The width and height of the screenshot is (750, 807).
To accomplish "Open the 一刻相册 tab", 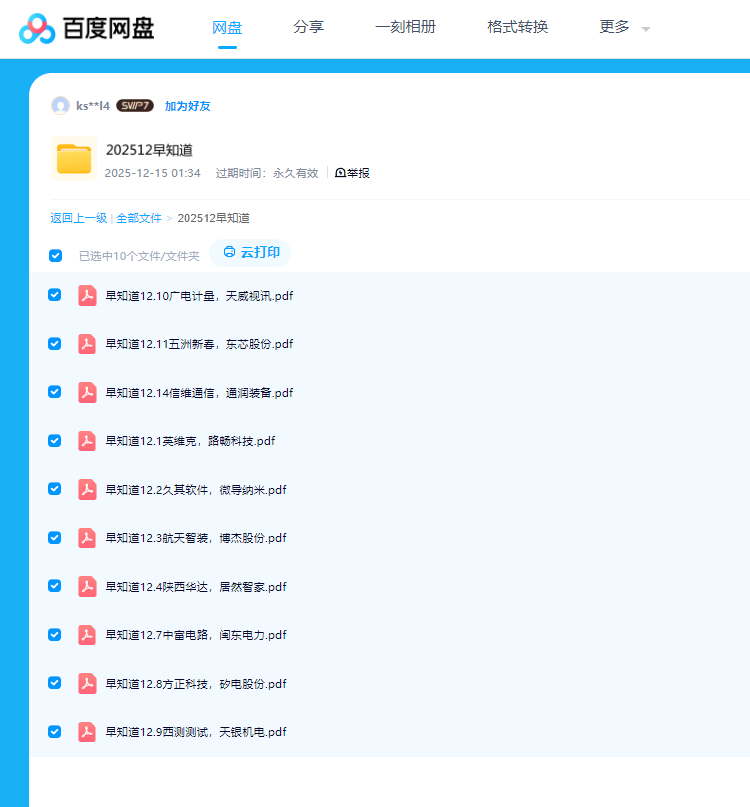I will coord(405,28).
